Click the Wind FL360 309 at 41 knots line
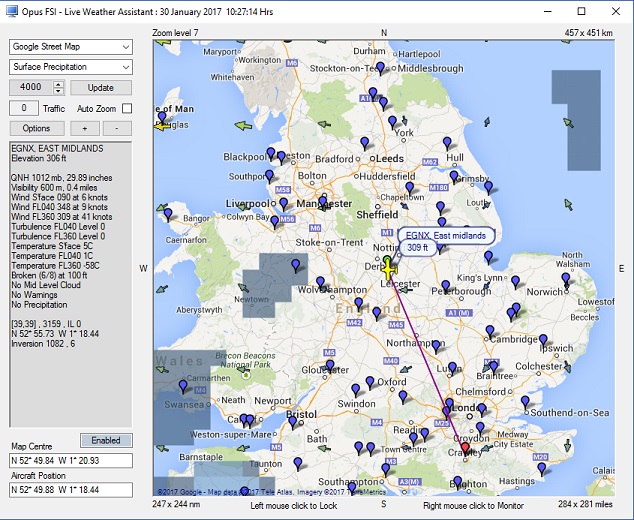634x520 pixels. click(x=62, y=217)
